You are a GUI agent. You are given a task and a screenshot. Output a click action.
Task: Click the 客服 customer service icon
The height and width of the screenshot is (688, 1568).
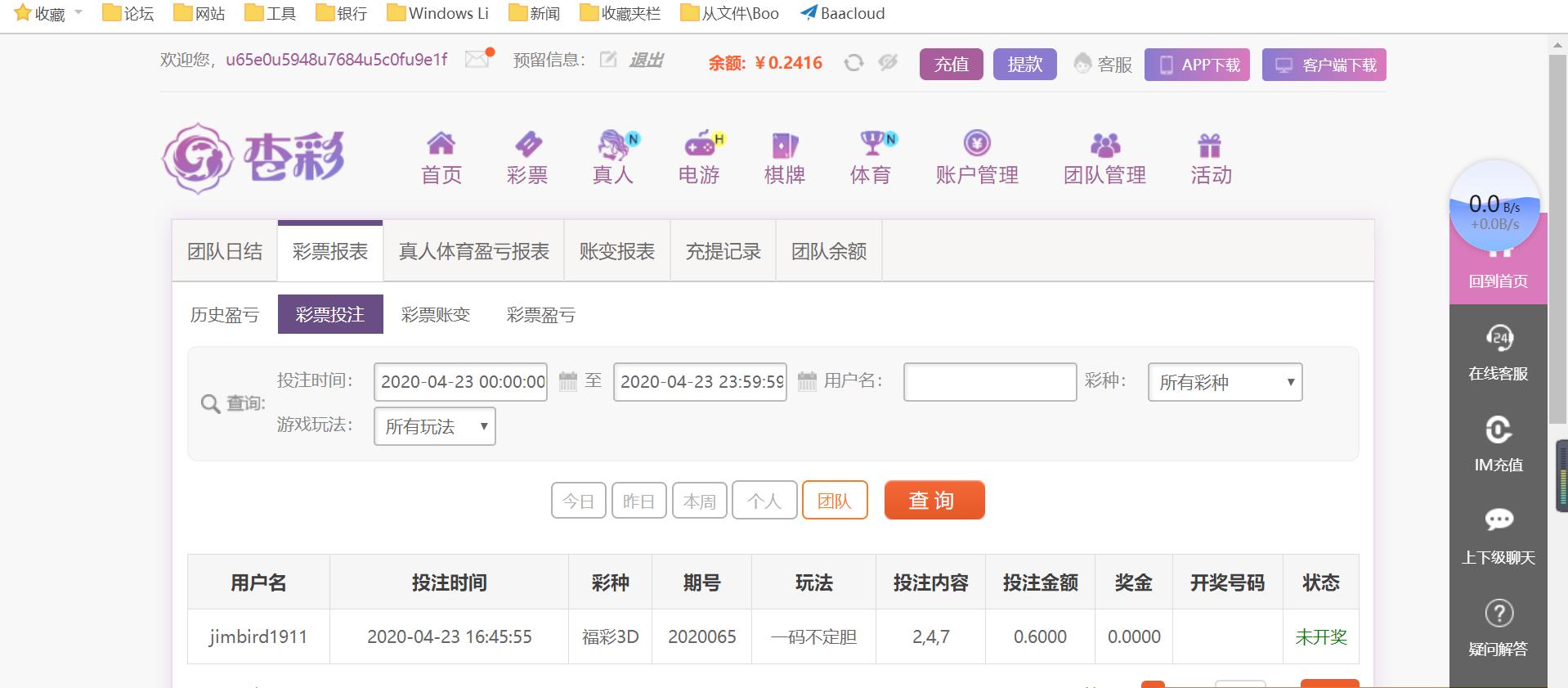point(1082,64)
